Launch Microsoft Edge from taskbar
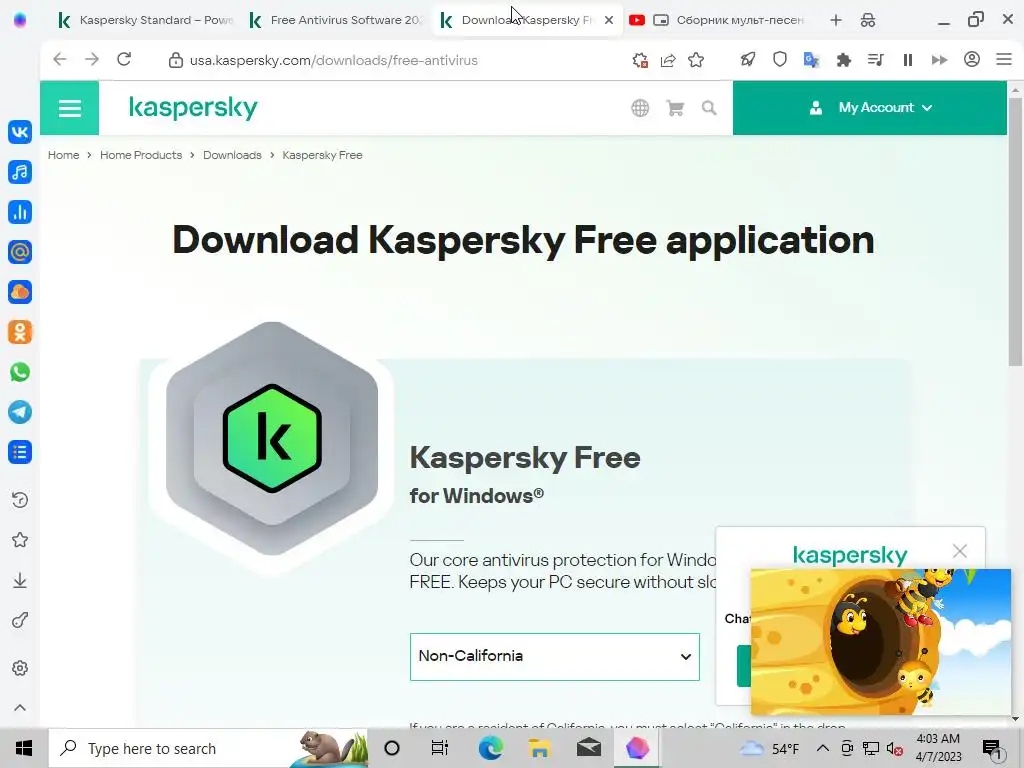 pyautogui.click(x=490, y=748)
